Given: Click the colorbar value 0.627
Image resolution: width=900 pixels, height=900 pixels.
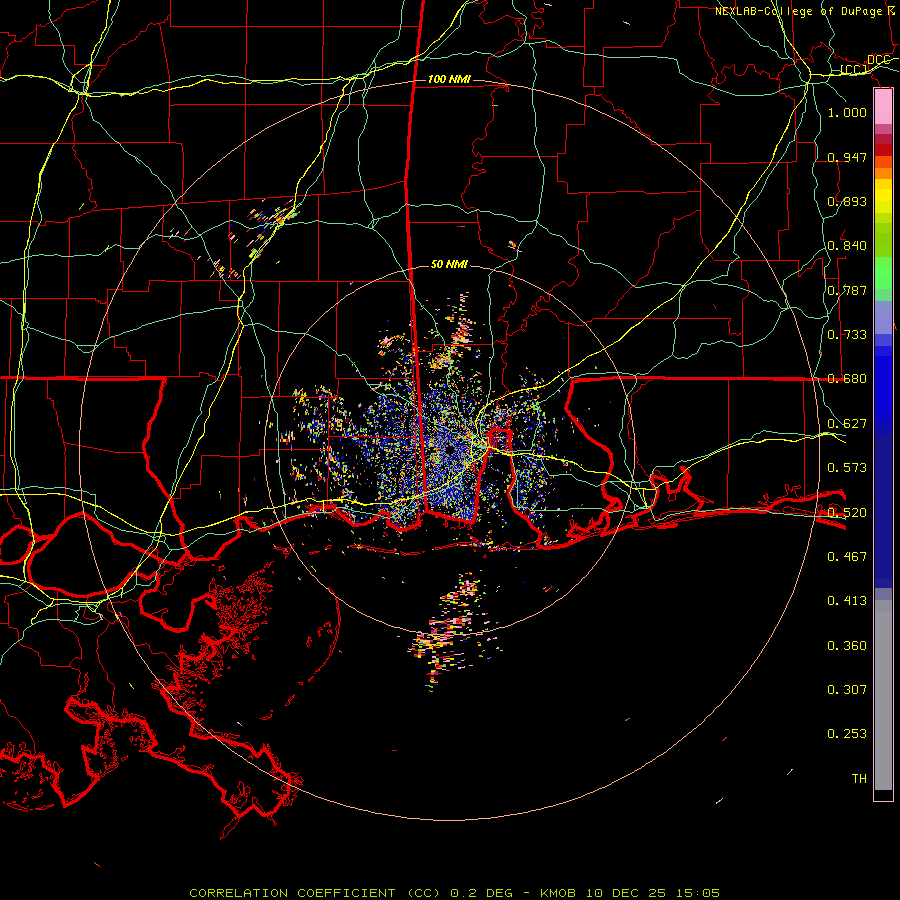Looking at the screenshot, I should point(847,424).
